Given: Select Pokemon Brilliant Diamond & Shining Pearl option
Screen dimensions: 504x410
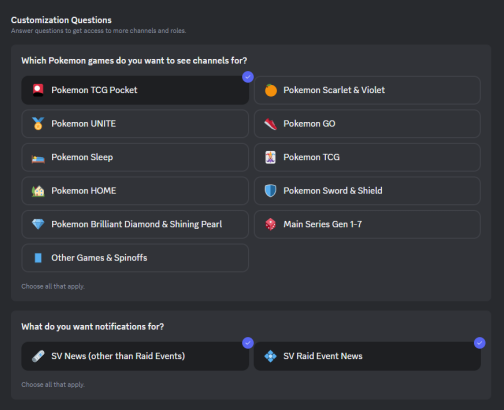Looking at the screenshot, I should pos(135,224).
